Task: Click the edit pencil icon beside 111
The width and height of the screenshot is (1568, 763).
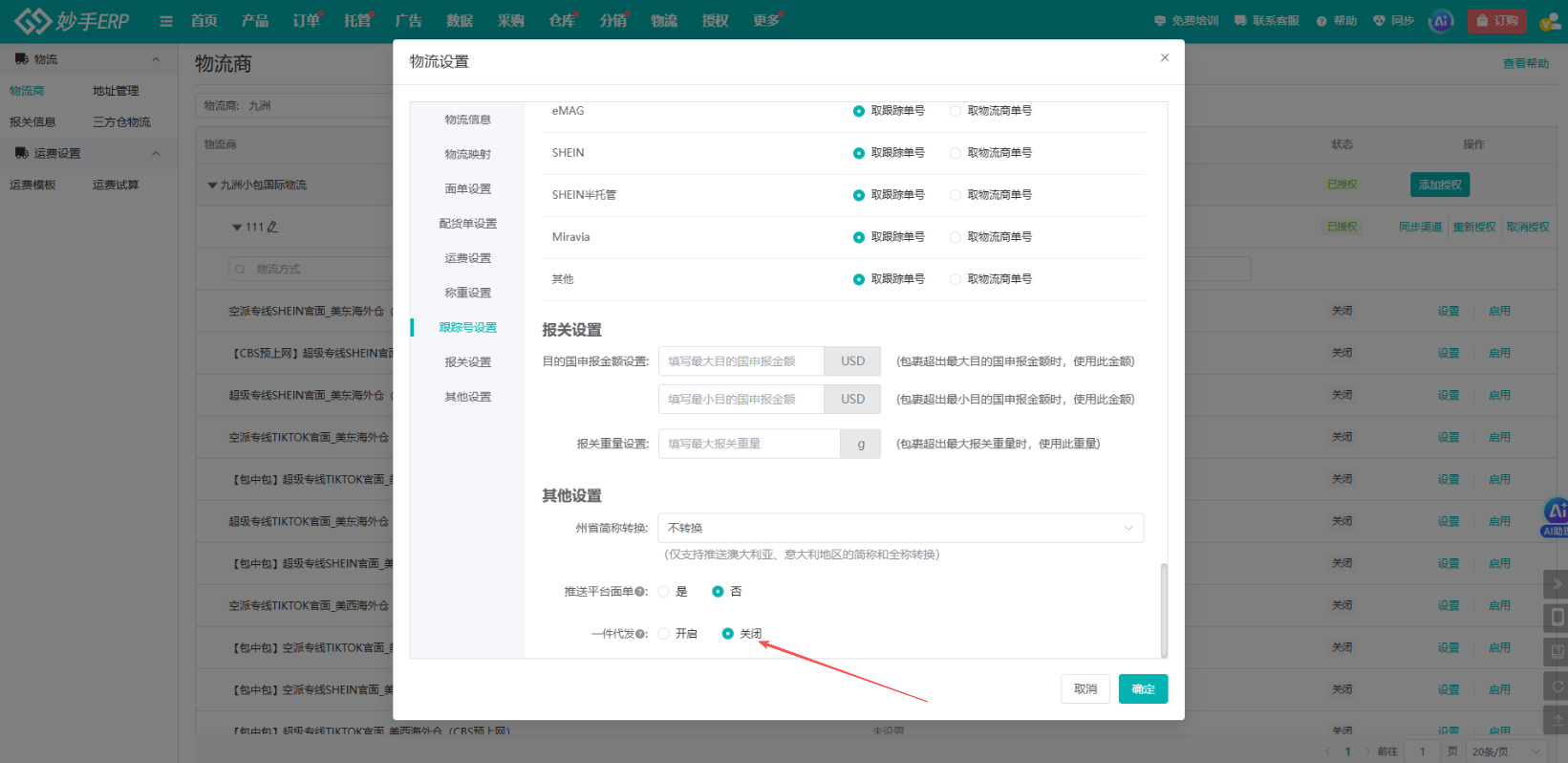Action: pos(272,227)
